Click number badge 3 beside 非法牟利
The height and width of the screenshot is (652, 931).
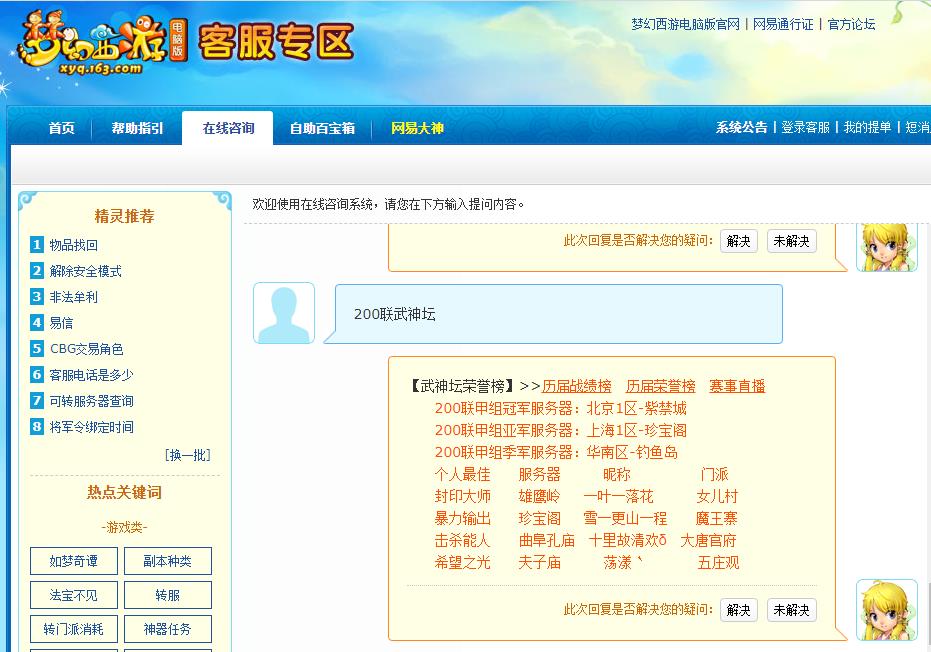[x=37, y=297]
